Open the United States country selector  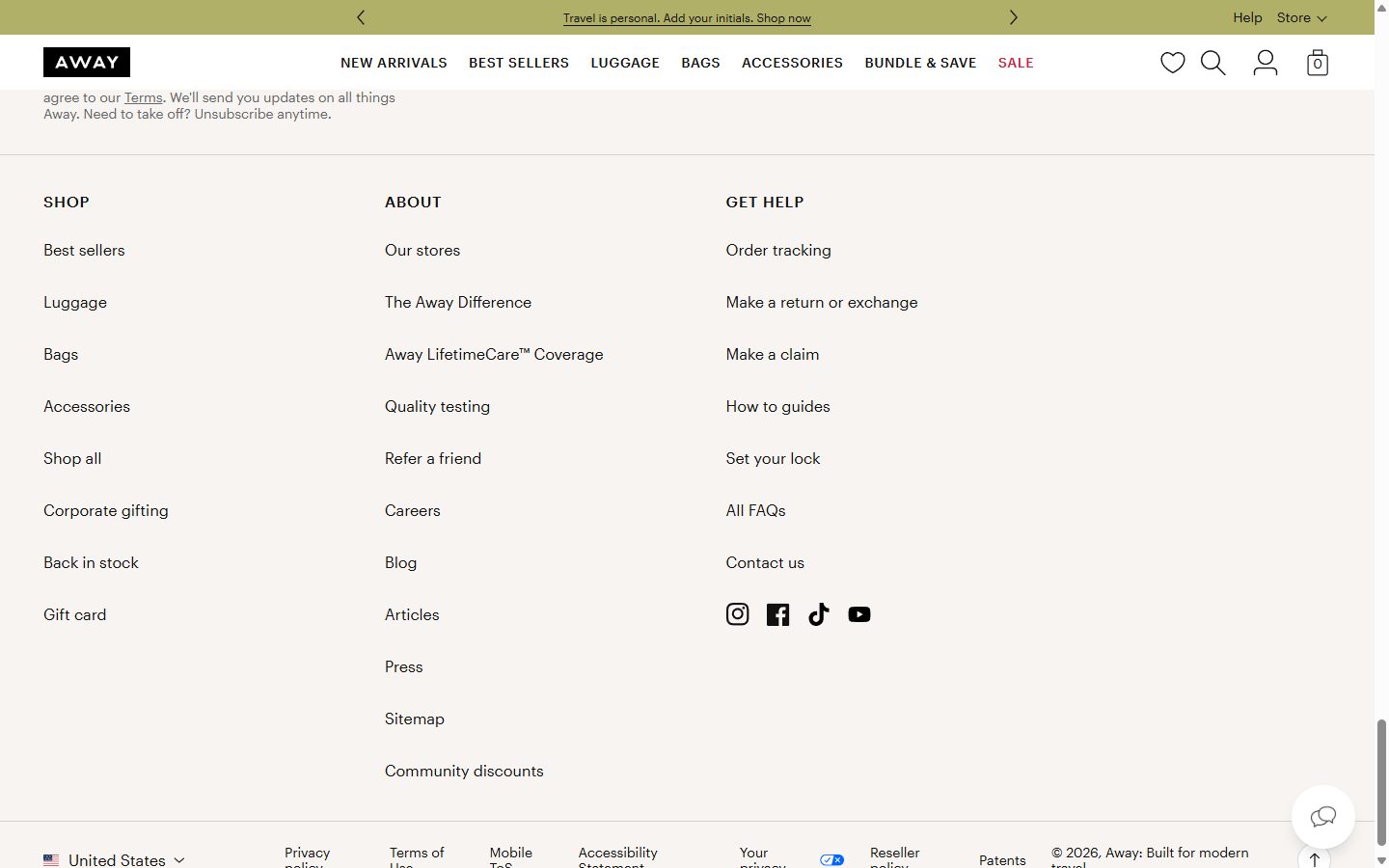(114, 859)
